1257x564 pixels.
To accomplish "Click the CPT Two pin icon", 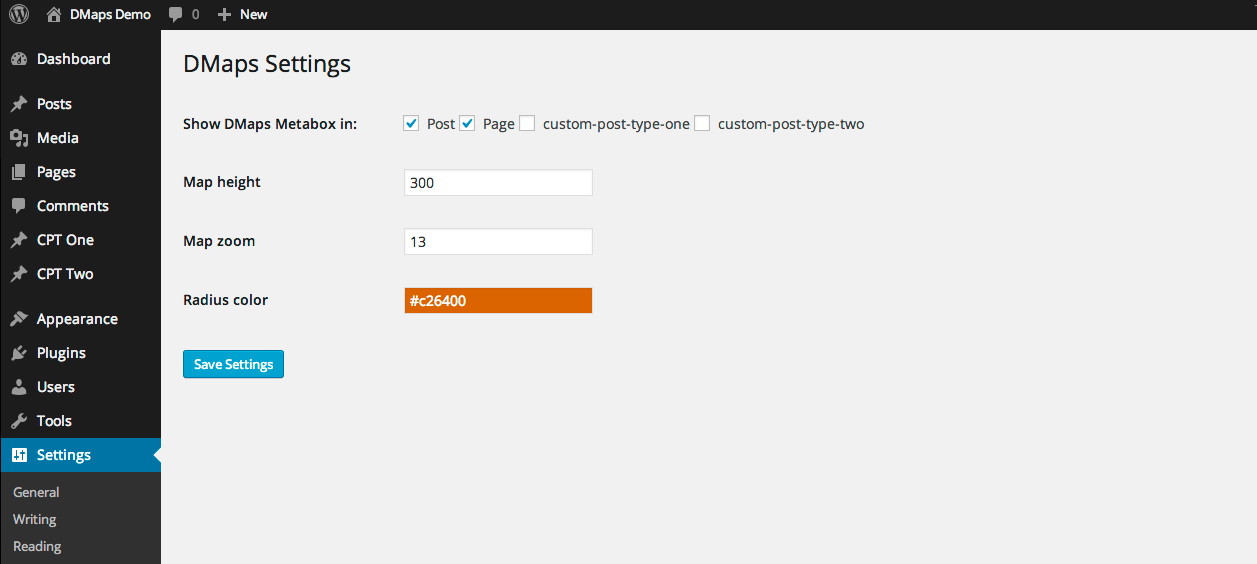I will [x=18, y=274].
